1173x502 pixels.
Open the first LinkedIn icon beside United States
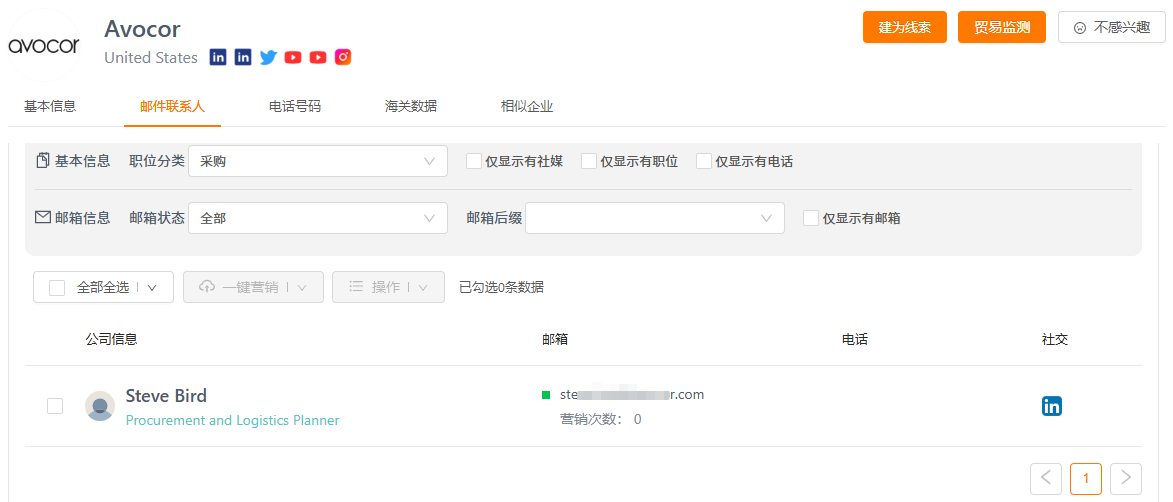(x=218, y=57)
